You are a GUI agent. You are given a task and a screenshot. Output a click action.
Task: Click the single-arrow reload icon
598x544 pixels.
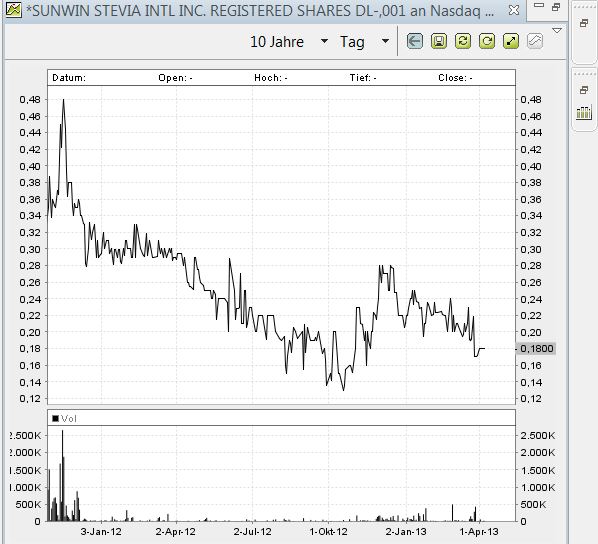(487, 41)
